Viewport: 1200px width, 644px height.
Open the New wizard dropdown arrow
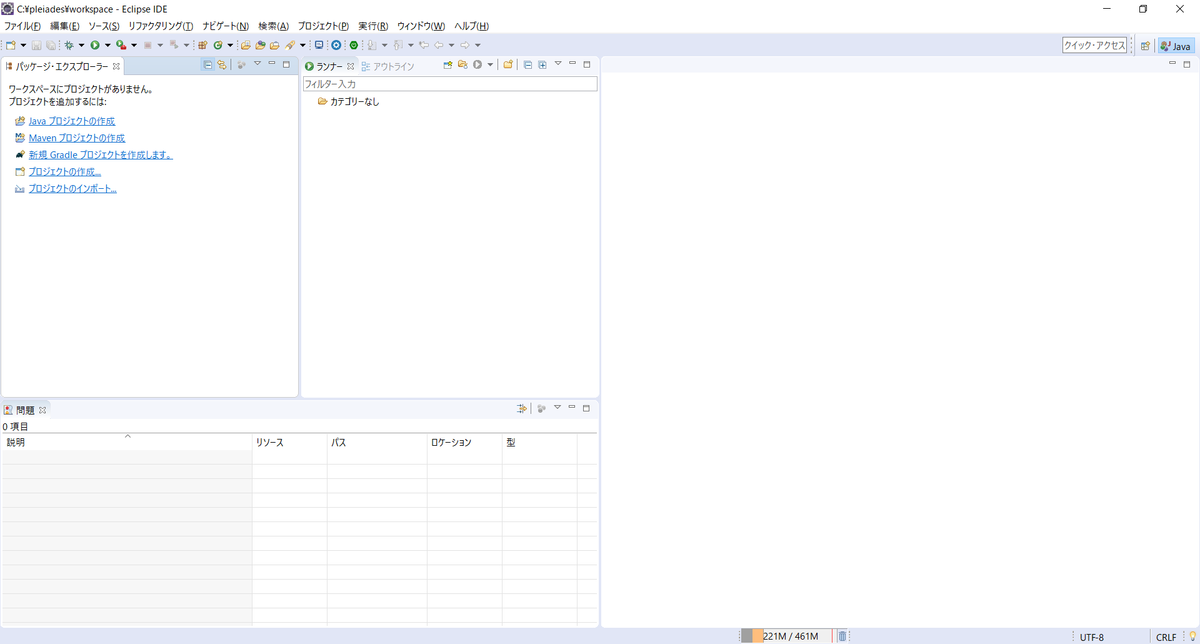coord(23,45)
